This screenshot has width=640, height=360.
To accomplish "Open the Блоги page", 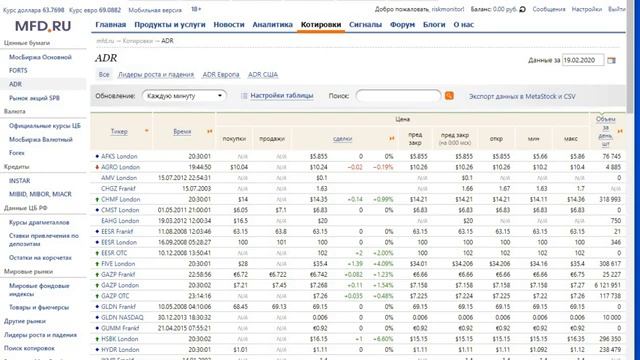I will coord(434,24).
